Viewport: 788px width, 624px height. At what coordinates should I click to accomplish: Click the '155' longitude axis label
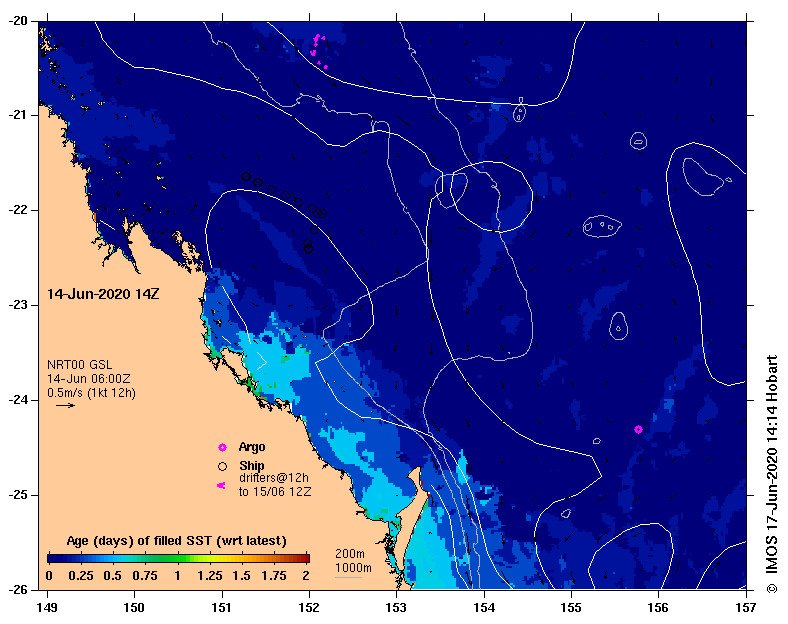coord(571,608)
